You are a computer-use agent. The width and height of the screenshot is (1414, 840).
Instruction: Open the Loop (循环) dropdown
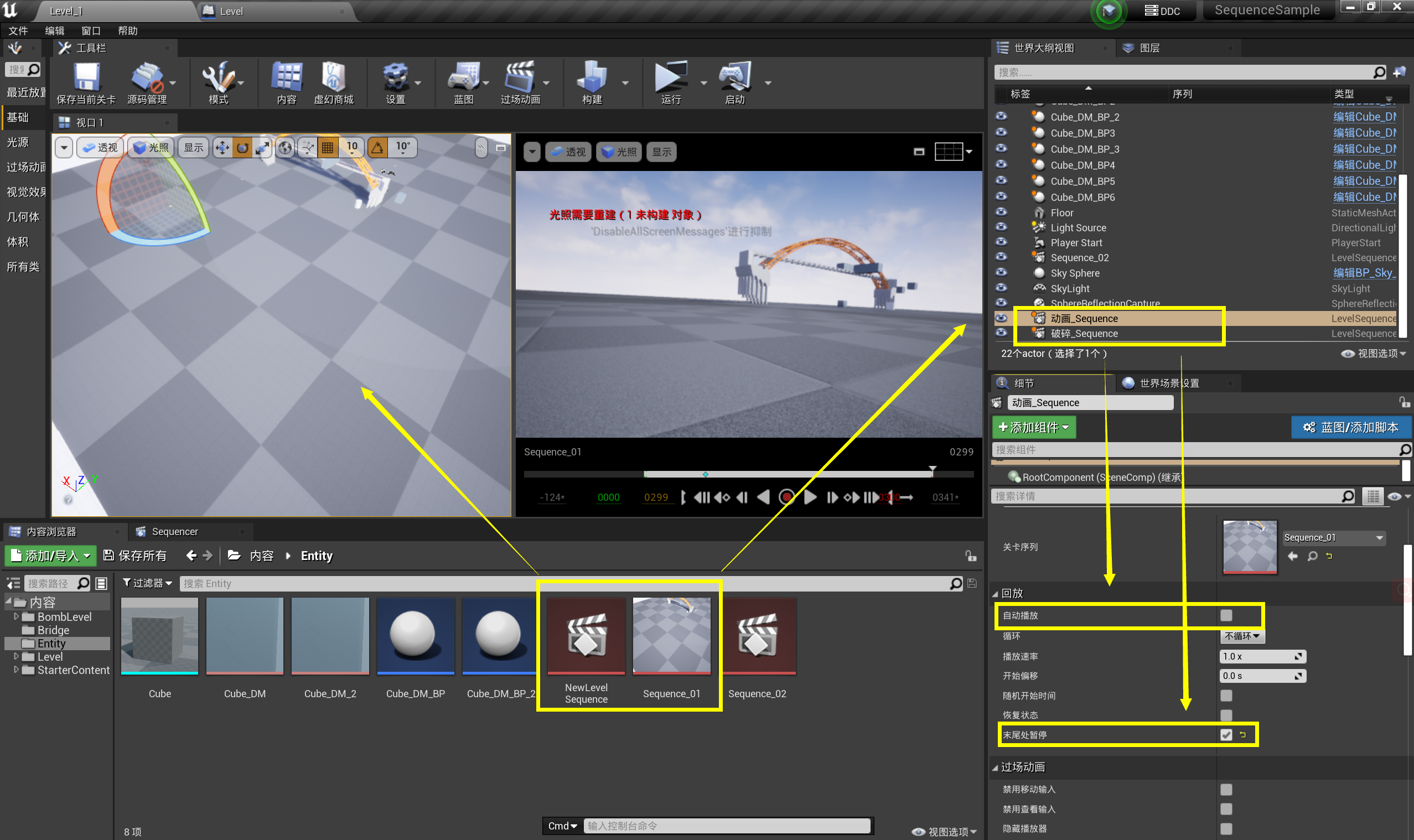[1241, 636]
